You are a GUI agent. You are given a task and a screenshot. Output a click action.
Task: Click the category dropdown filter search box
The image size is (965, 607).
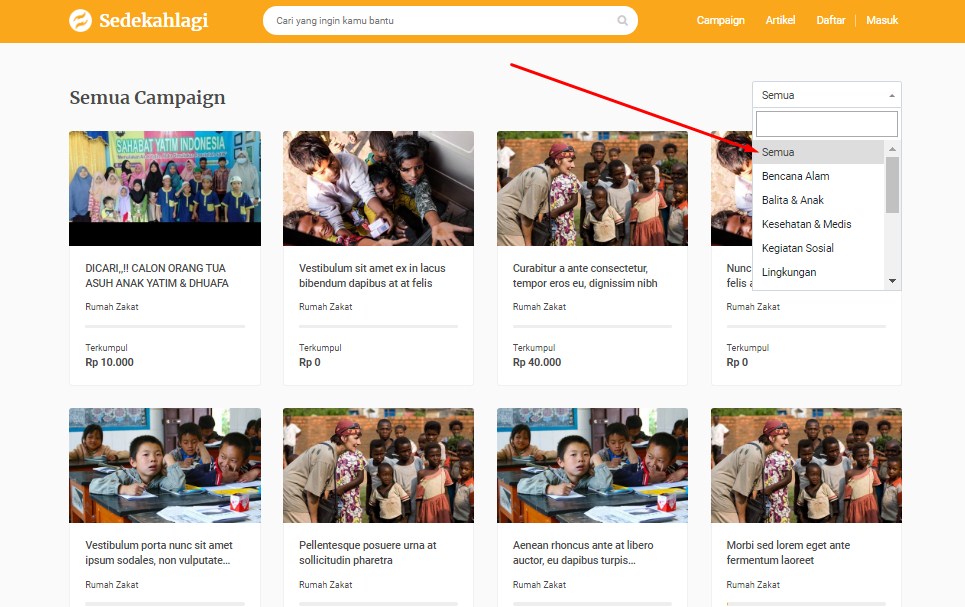tap(827, 124)
